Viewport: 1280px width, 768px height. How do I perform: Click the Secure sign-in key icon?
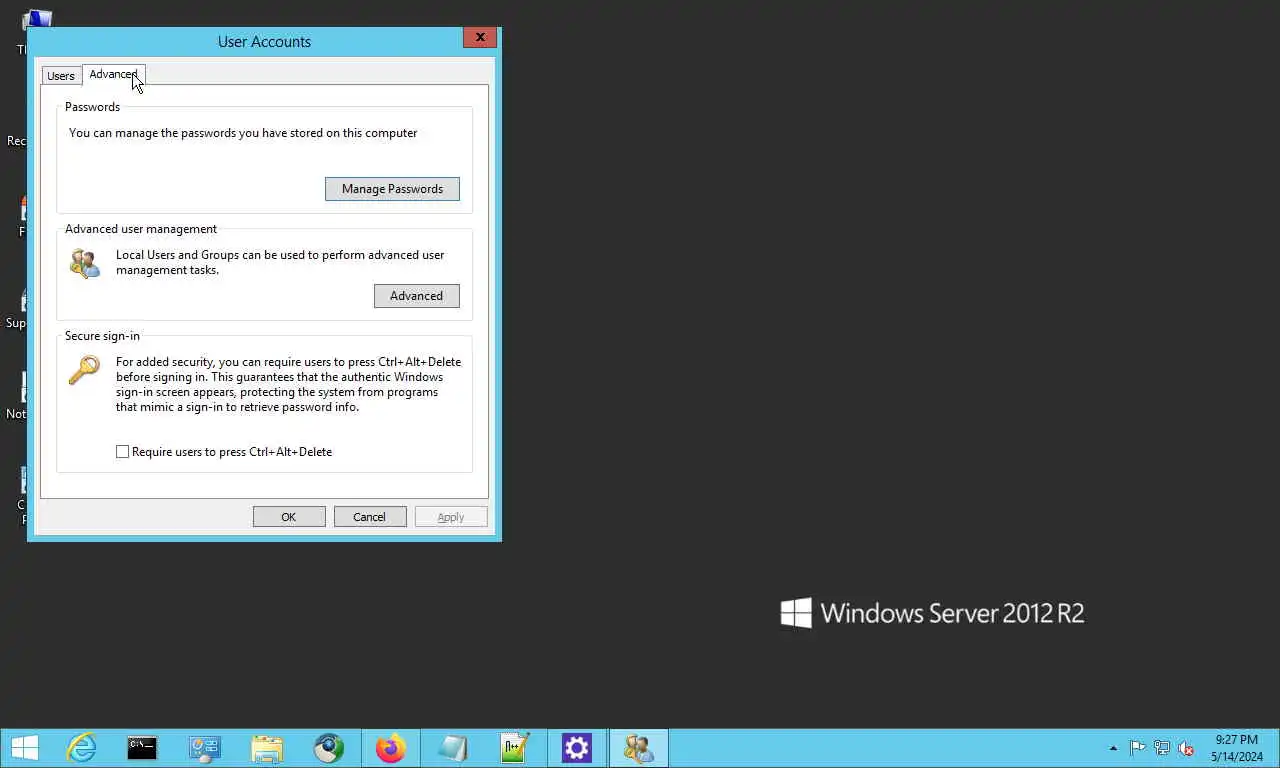tap(84, 370)
